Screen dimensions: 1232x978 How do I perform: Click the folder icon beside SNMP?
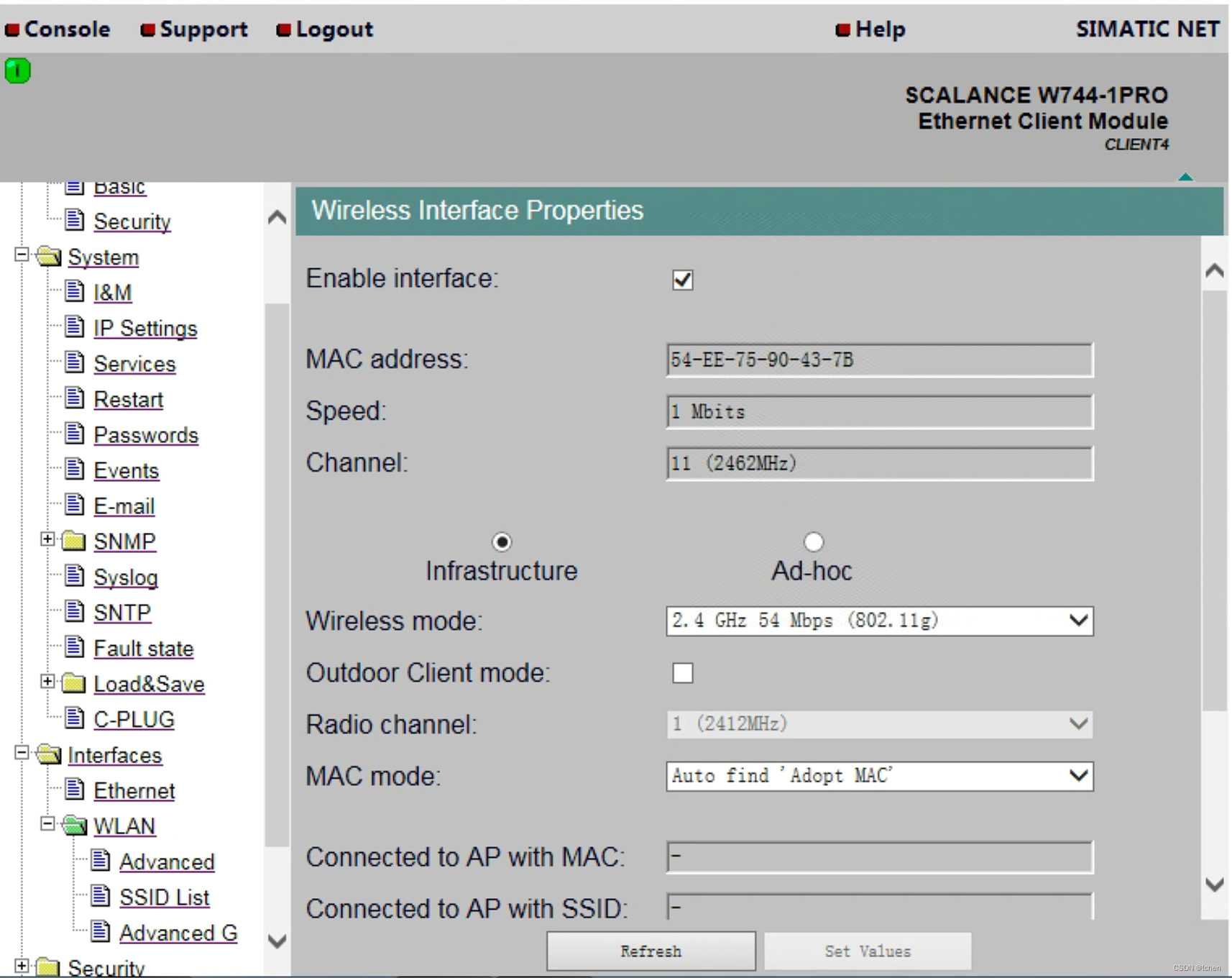point(73,540)
